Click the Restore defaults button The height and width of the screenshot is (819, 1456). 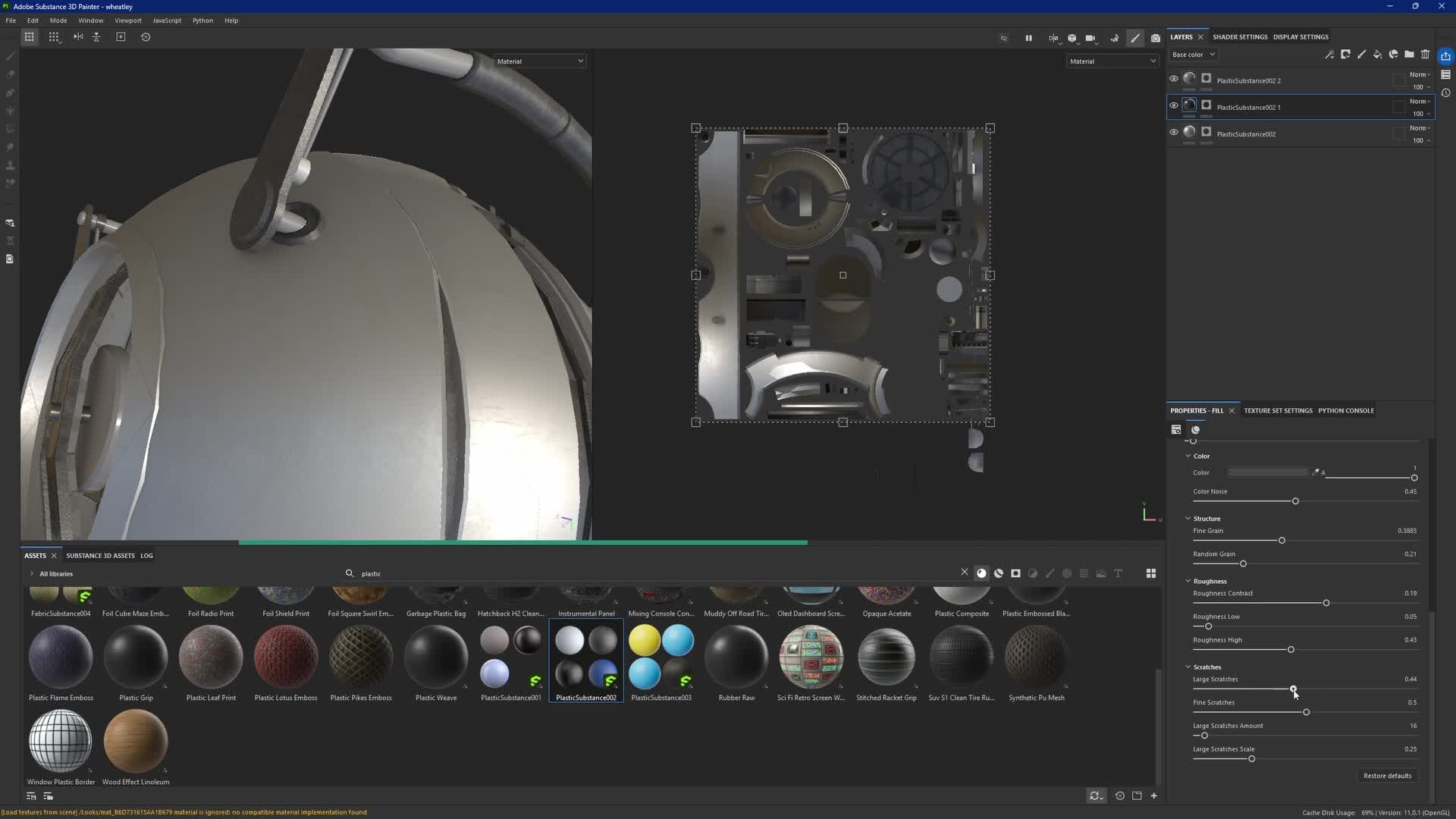click(1386, 775)
